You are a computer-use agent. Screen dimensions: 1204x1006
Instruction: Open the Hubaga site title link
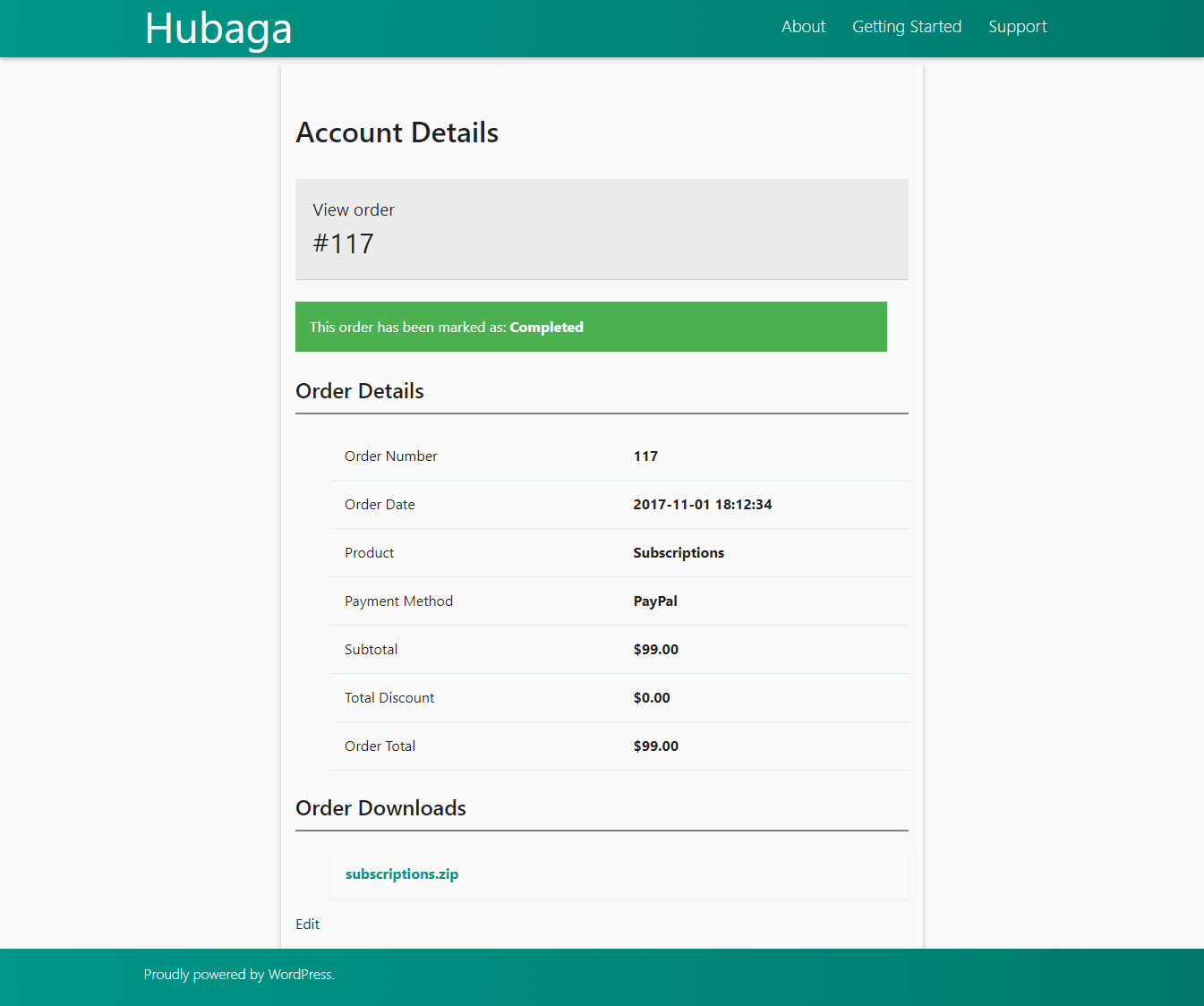coord(218,29)
